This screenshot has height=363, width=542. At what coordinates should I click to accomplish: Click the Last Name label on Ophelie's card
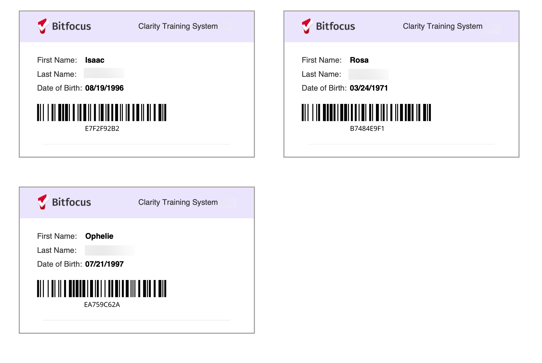[x=57, y=250]
